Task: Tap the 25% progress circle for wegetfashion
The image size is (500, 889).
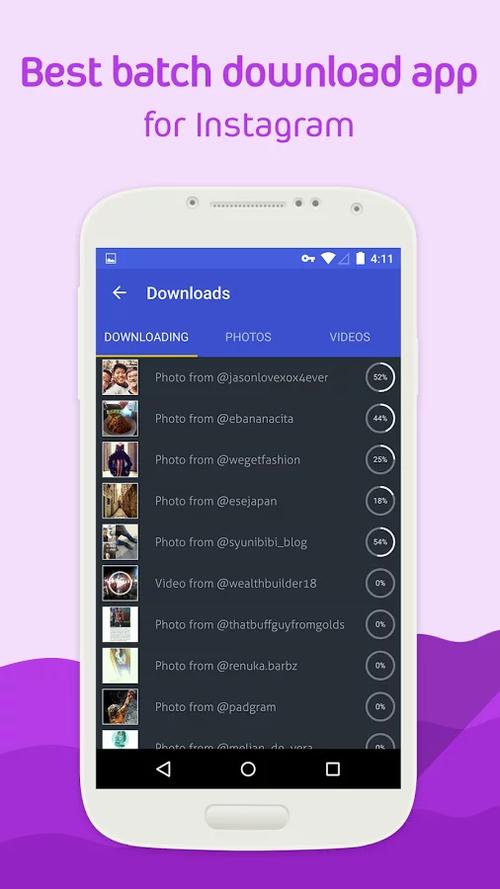Action: pos(380,459)
